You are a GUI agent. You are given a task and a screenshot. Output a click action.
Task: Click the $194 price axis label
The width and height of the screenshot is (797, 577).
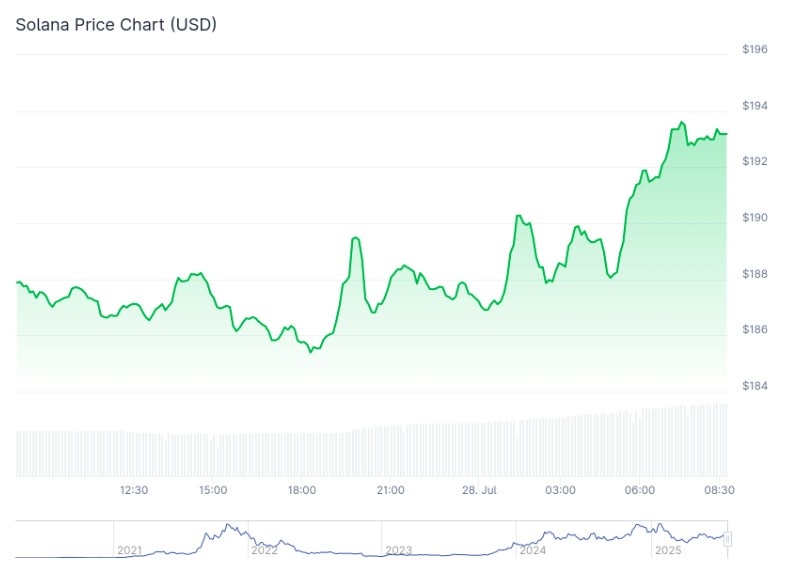point(755,106)
